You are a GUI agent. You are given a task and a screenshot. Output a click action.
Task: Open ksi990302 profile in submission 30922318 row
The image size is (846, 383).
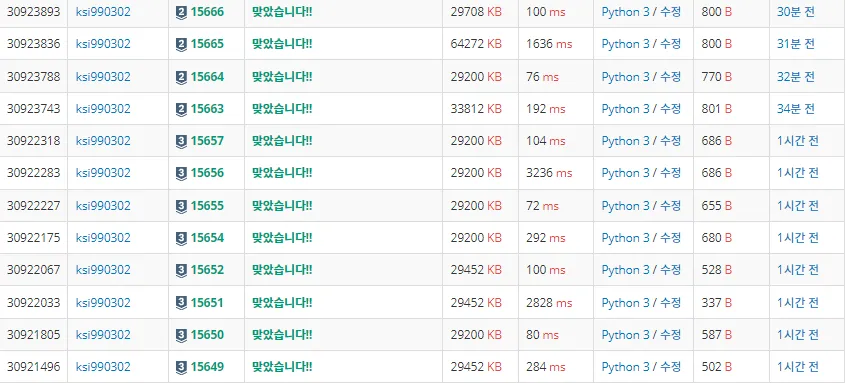[103, 141]
